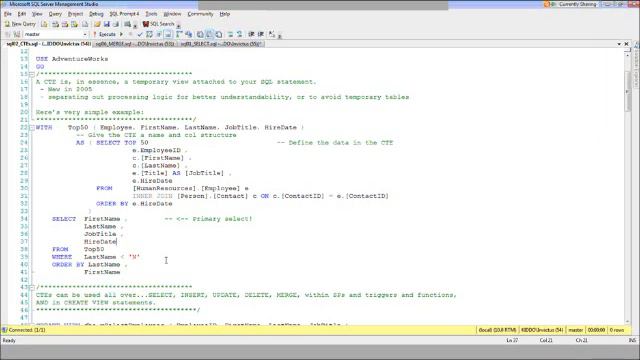Collapse the comment block at line 43
The width and height of the screenshot is (640, 360).
click(x=32, y=287)
